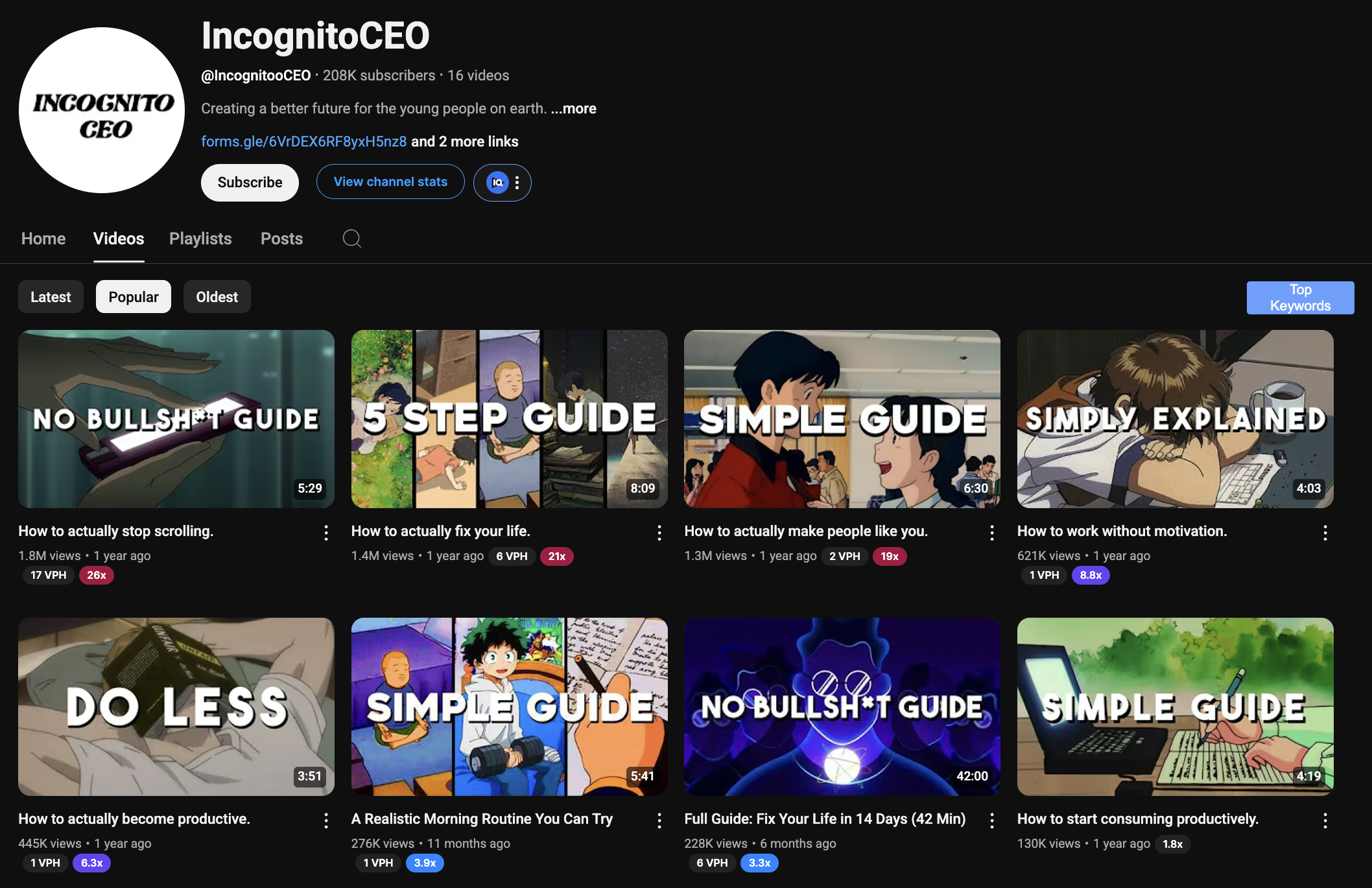Click the '@IncognitooCEO' channel handle
This screenshot has width=1372, height=888.
click(x=256, y=75)
